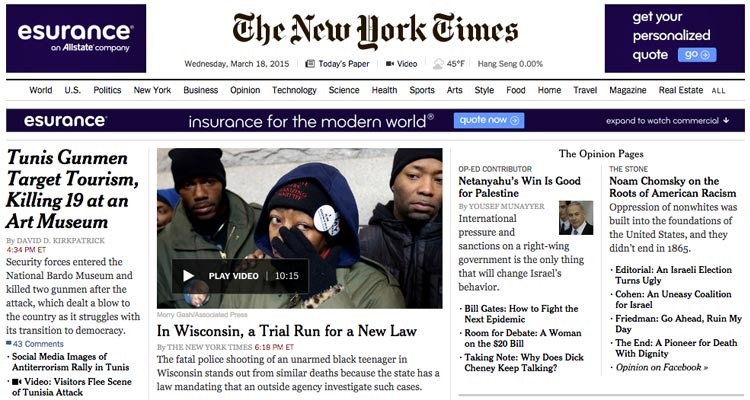Open Opinion on Facebook » link
This screenshot has width=750, height=400.
(662, 367)
